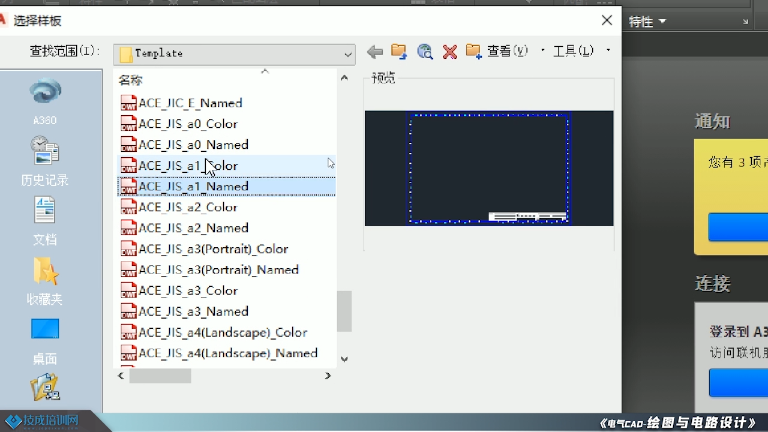Image resolution: width=768 pixels, height=432 pixels.
Task: Open 收藏夹 favorites location
Action: pyautogui.click(x=45, y=281)
